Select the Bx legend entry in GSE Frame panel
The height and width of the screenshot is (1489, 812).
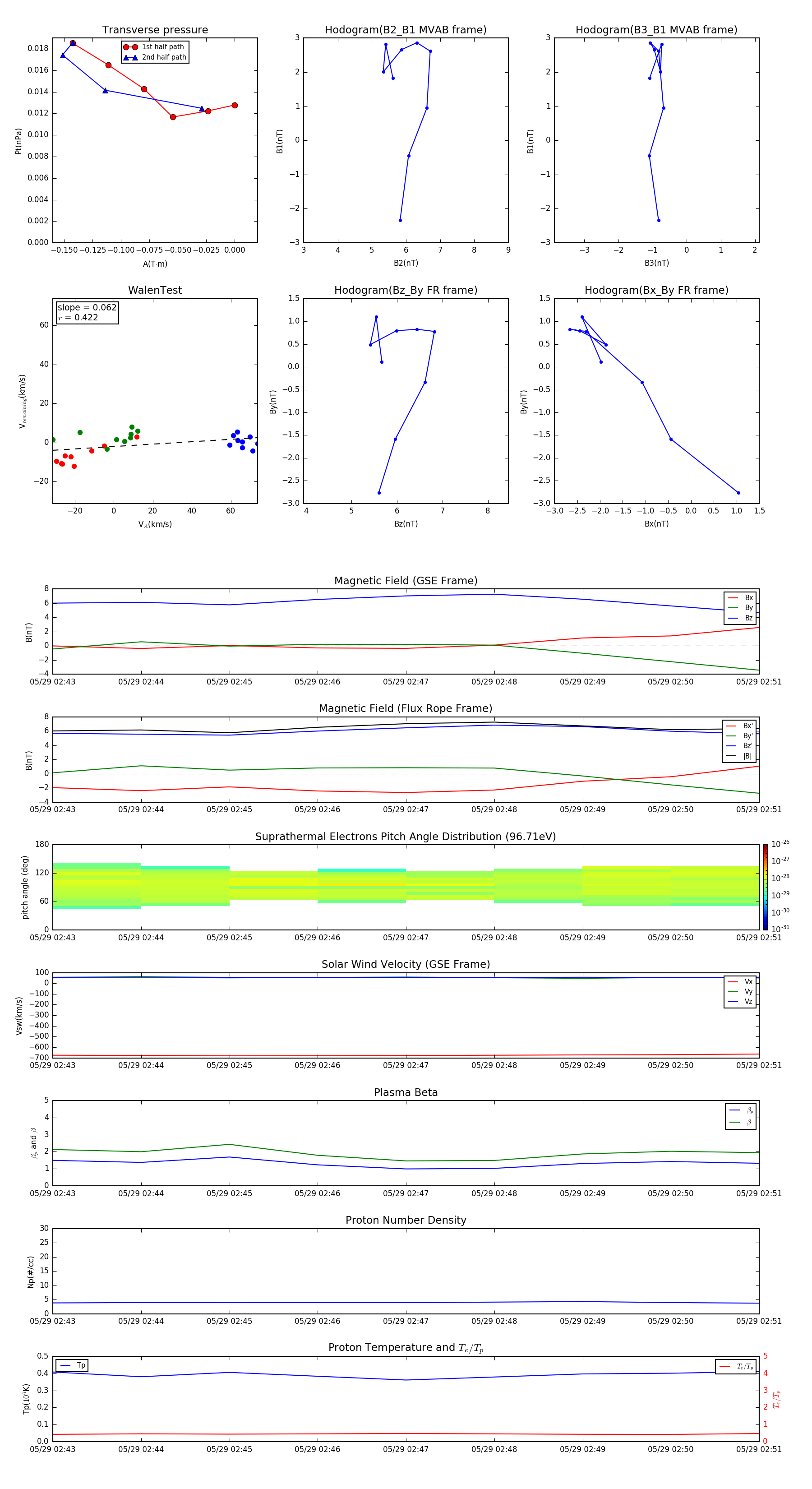coord(740,598)
